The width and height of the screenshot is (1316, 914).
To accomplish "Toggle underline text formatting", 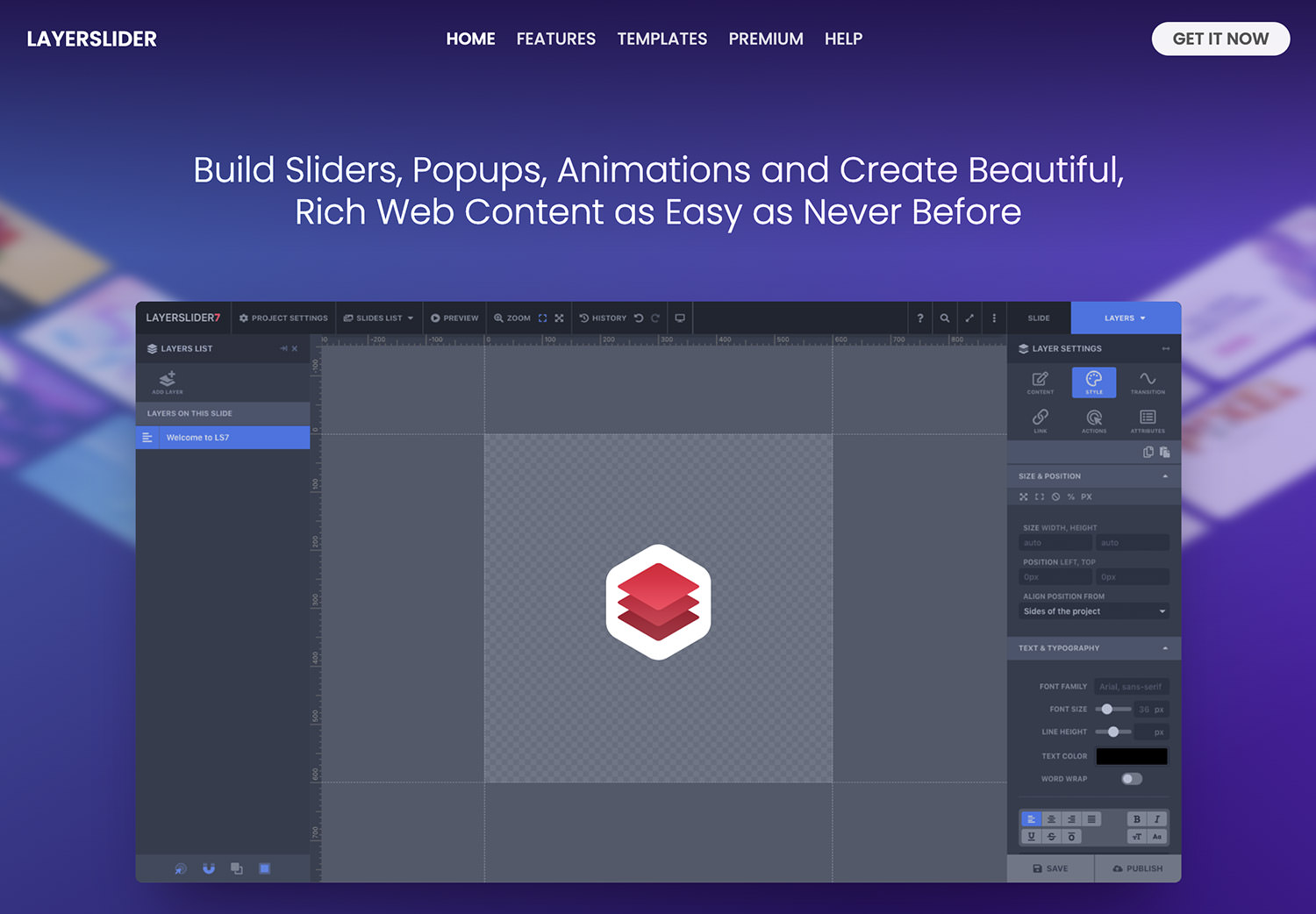I will pyautogui.click(x=1031, y=837).
